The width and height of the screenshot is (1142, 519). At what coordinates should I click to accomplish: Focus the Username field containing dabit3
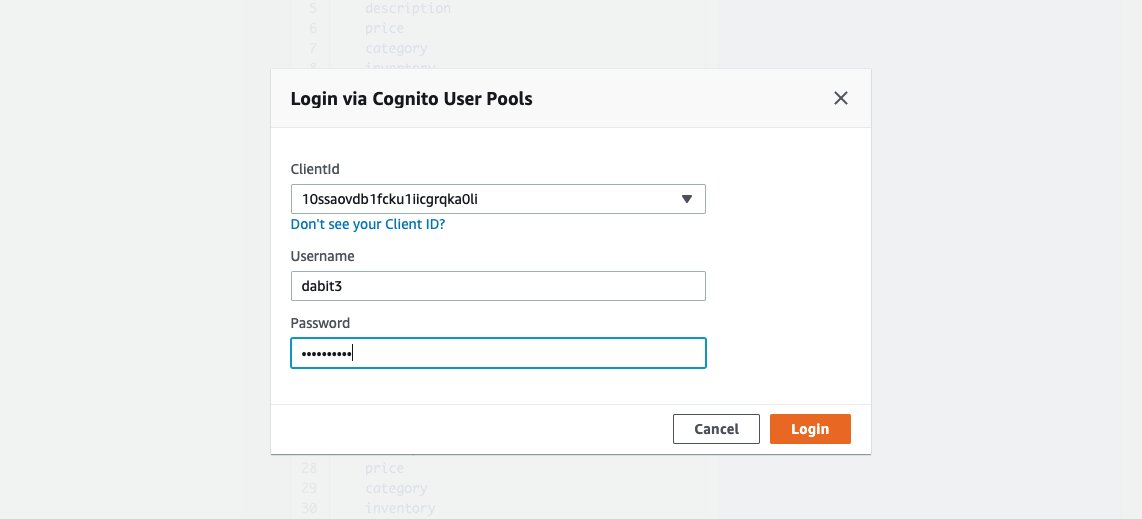(498, 286)
